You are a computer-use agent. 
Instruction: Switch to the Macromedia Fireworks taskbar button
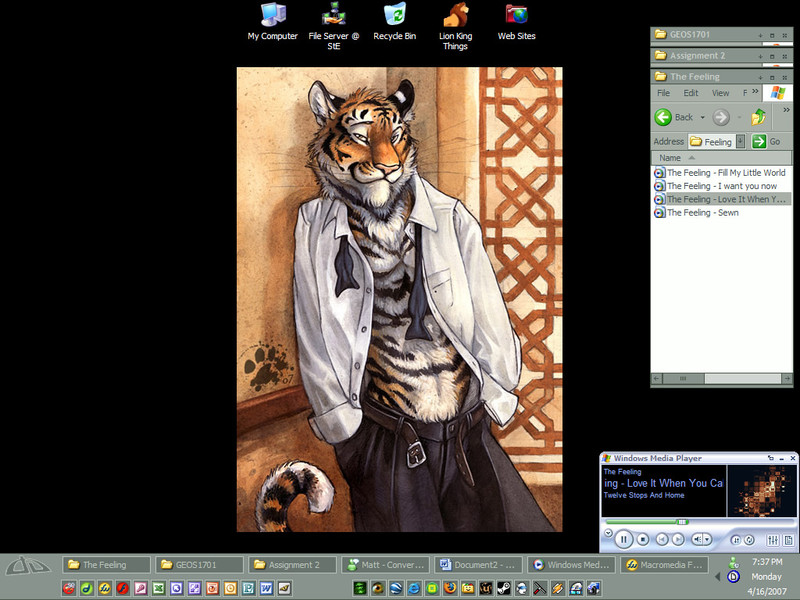point(664,565)
